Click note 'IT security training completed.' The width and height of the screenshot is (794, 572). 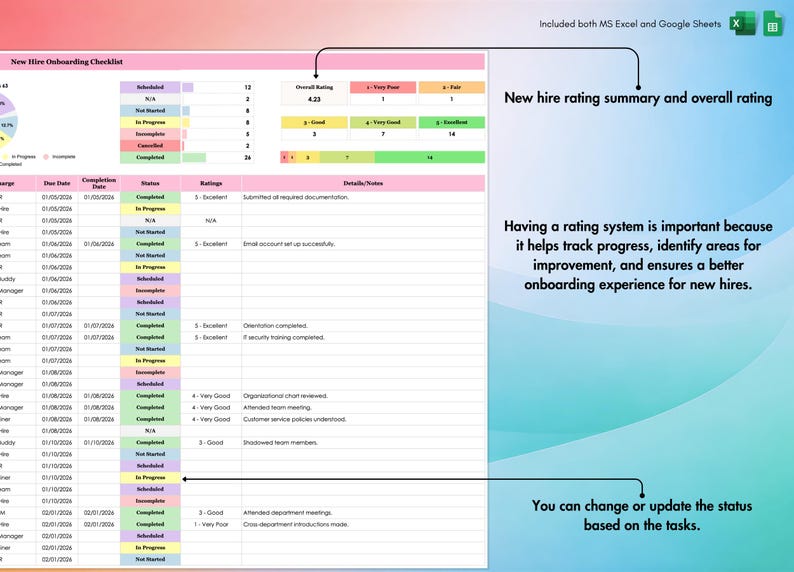point(284,338)
